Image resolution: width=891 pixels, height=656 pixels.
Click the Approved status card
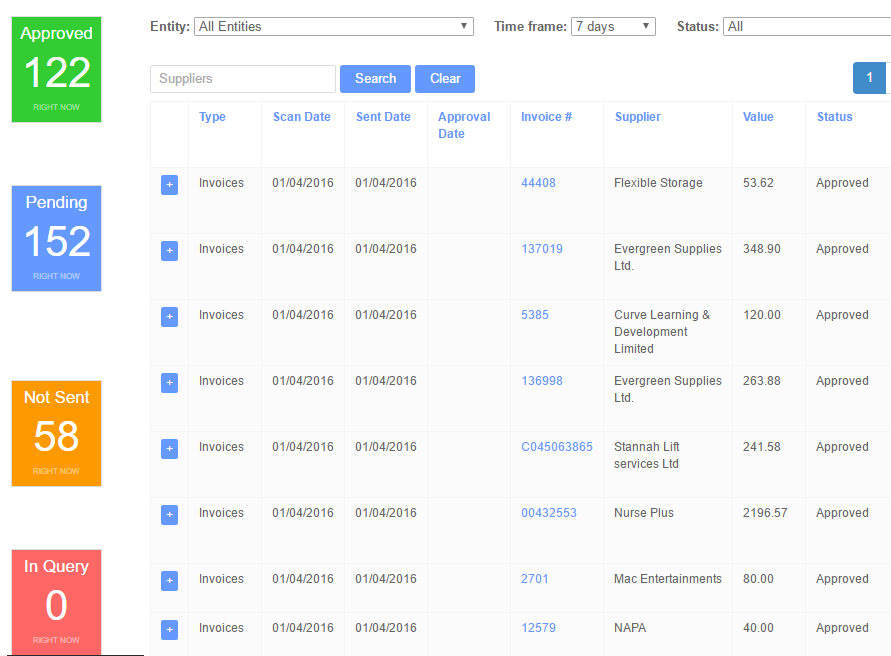click(x=56, y=68)
